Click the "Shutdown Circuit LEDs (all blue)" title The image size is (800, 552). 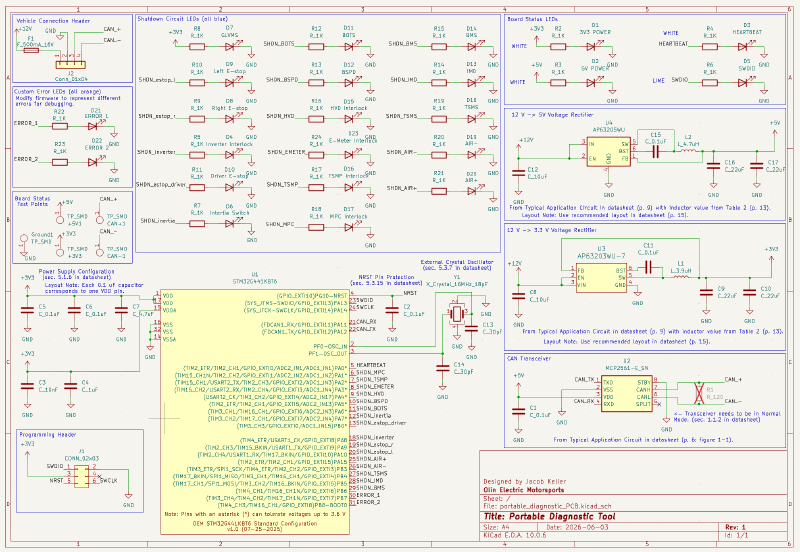(183, 18)
